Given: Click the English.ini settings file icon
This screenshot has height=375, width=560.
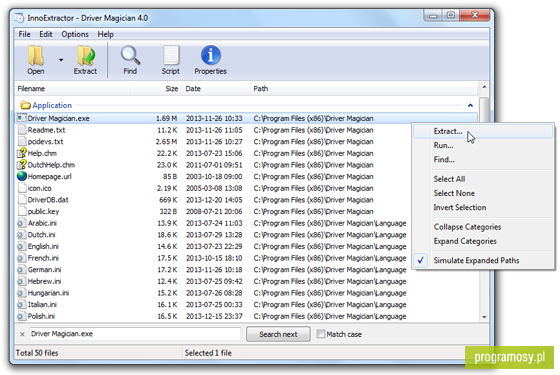Looking at the screenshot, I should click(22, 246).
